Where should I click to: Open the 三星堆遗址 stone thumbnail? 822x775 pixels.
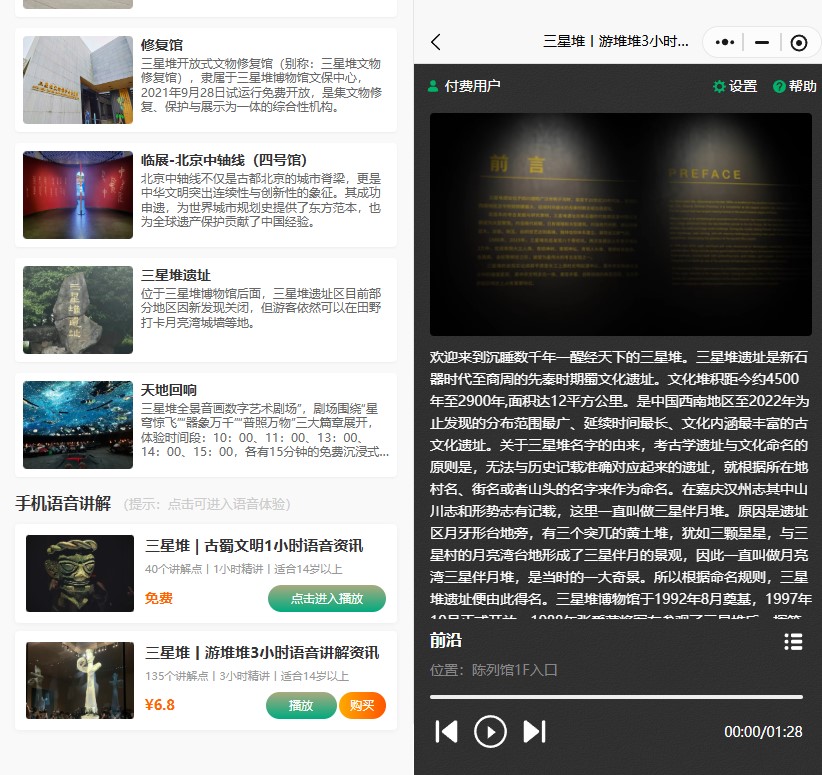point(78,309)
